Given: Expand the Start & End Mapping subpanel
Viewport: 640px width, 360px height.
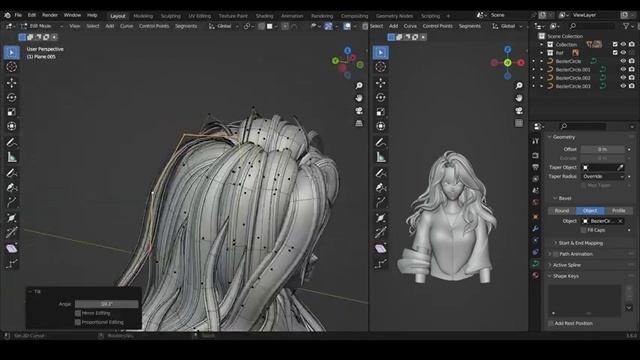Looking at the screenshot, I should (x=580, y=243).
